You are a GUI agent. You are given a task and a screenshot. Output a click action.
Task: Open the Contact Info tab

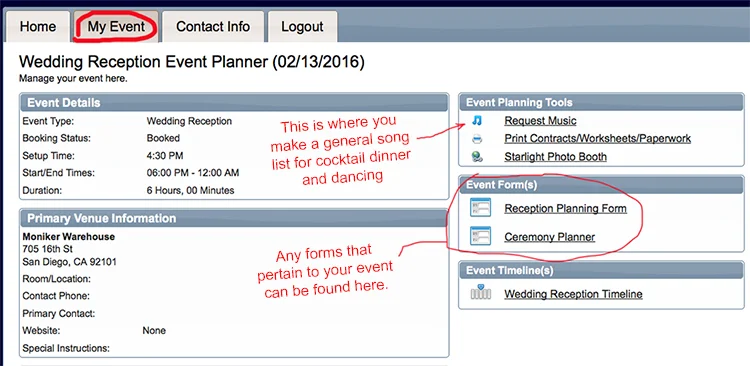[213, 27]
